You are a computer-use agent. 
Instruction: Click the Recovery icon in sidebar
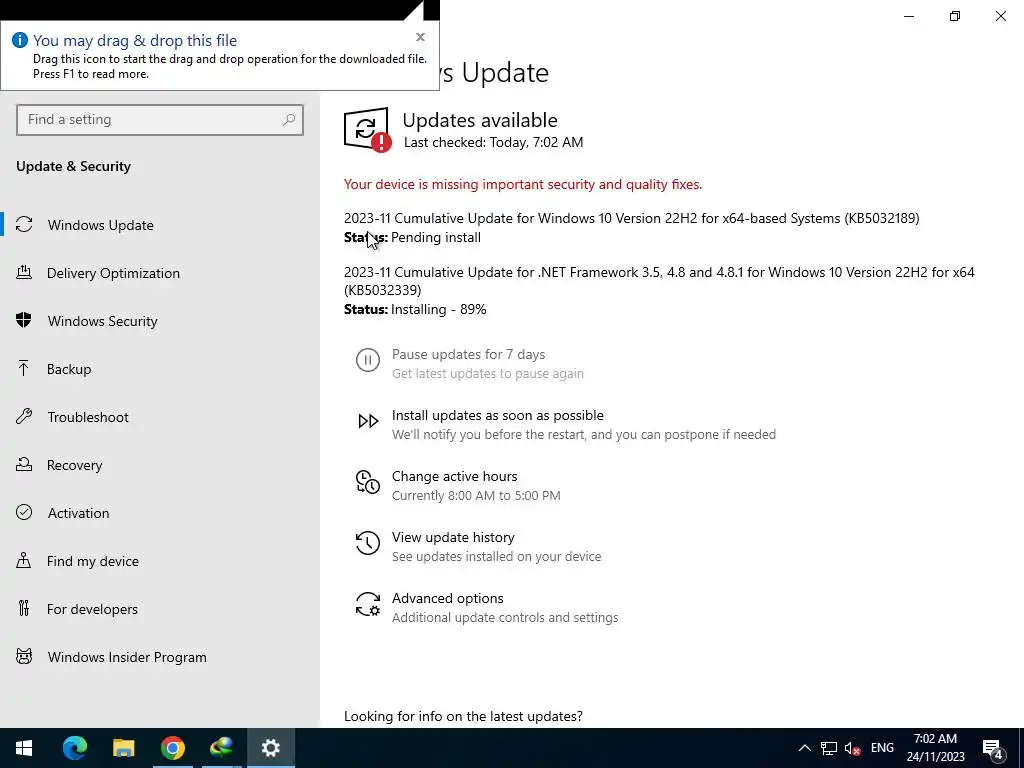tap(24, 464)
